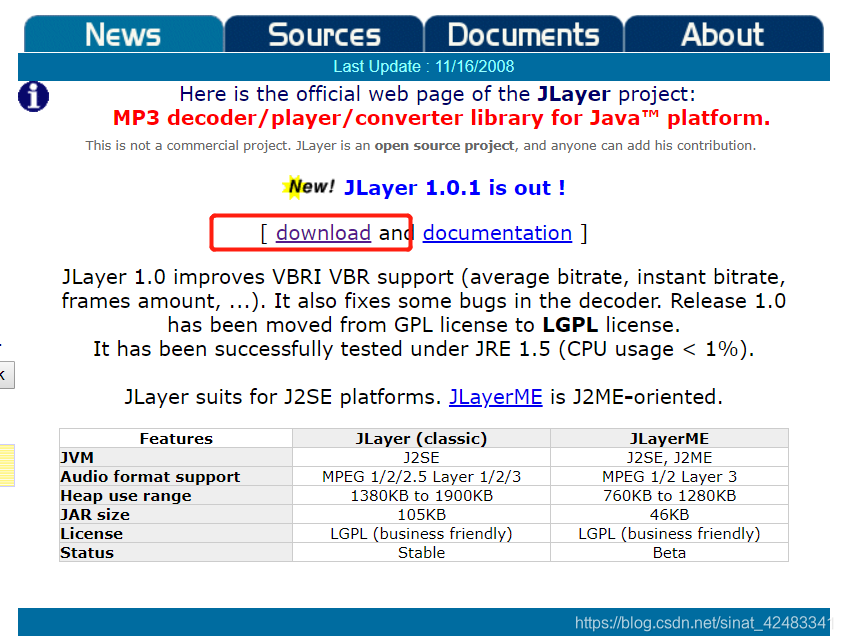This screenshot has width=843, height=642.
Task: Collapse the sidebar with the left-edge arrow
Action: coord(7,375)
